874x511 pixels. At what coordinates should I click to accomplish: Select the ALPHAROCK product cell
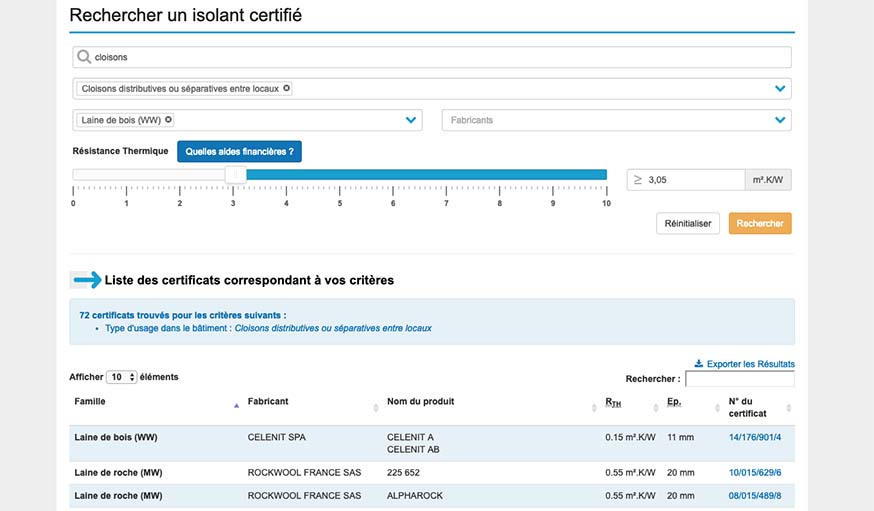coord(415,495)
